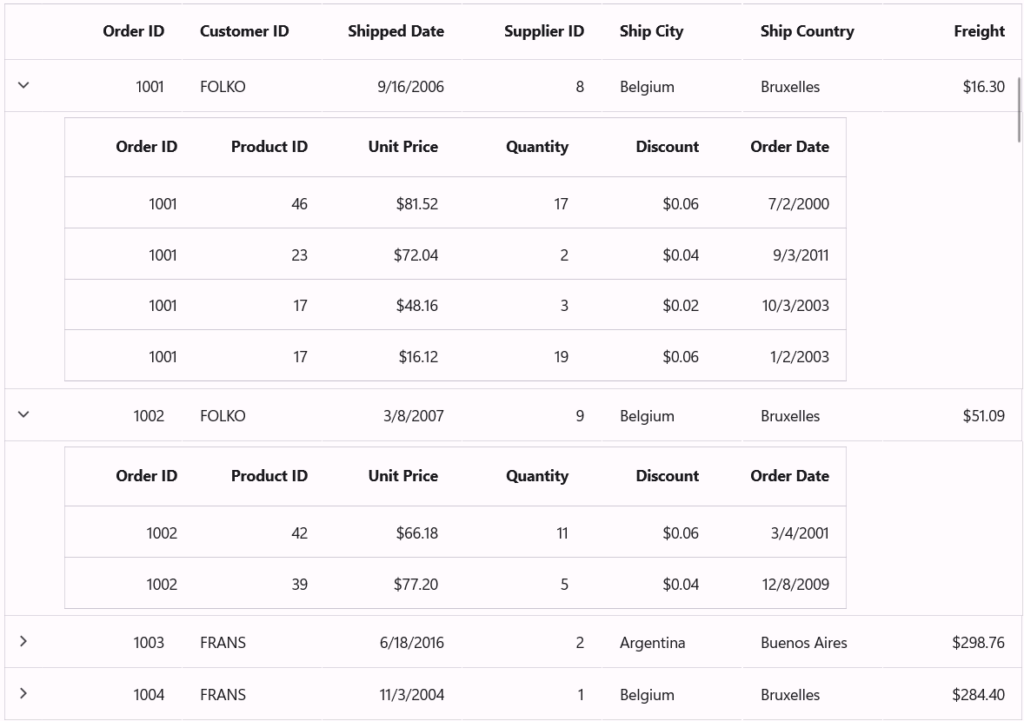Expand order 1004 to show details
This screenshot has height=721, width=1024.
[23, 695]
